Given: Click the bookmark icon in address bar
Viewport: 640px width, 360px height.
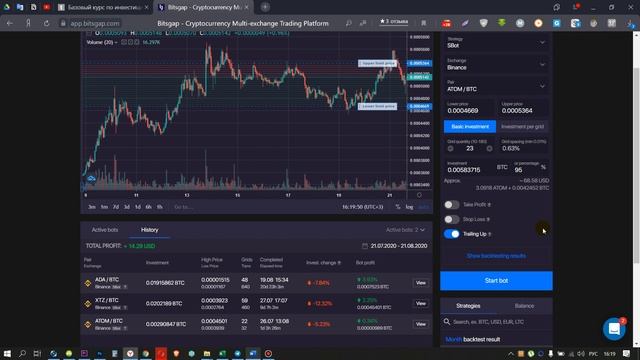Looking at the screenshot, I should click(x=424, y=23).
